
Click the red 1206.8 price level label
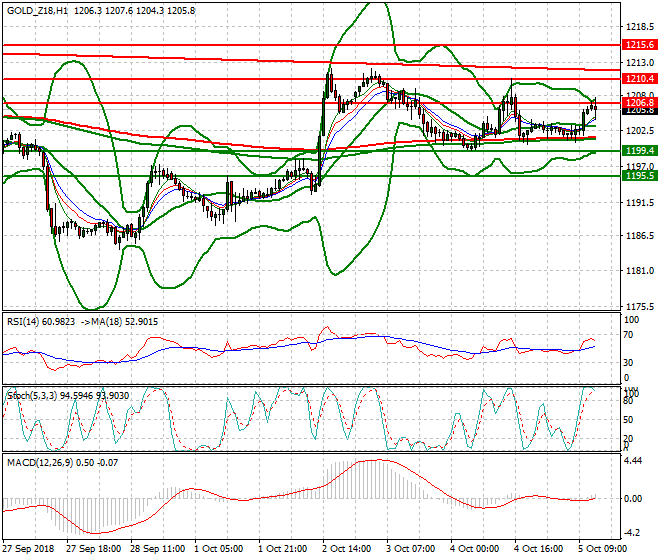[637, 102]
